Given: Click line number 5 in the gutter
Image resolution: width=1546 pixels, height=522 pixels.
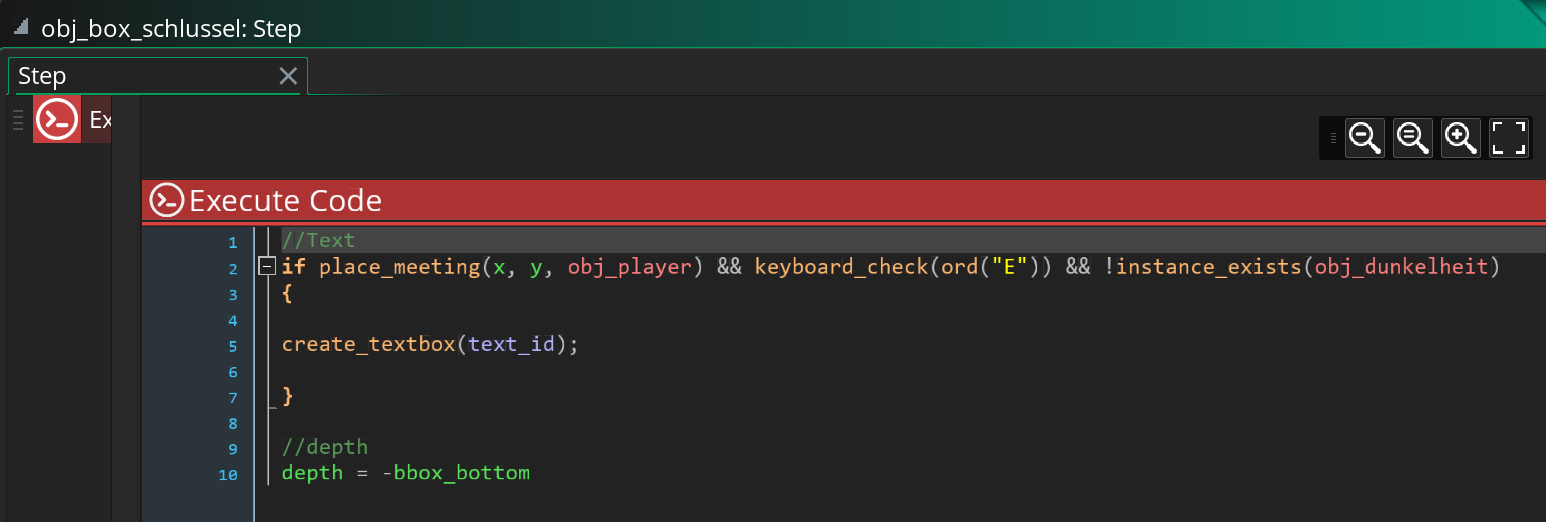Looking at the screenshot, I should tap(233, 346).
